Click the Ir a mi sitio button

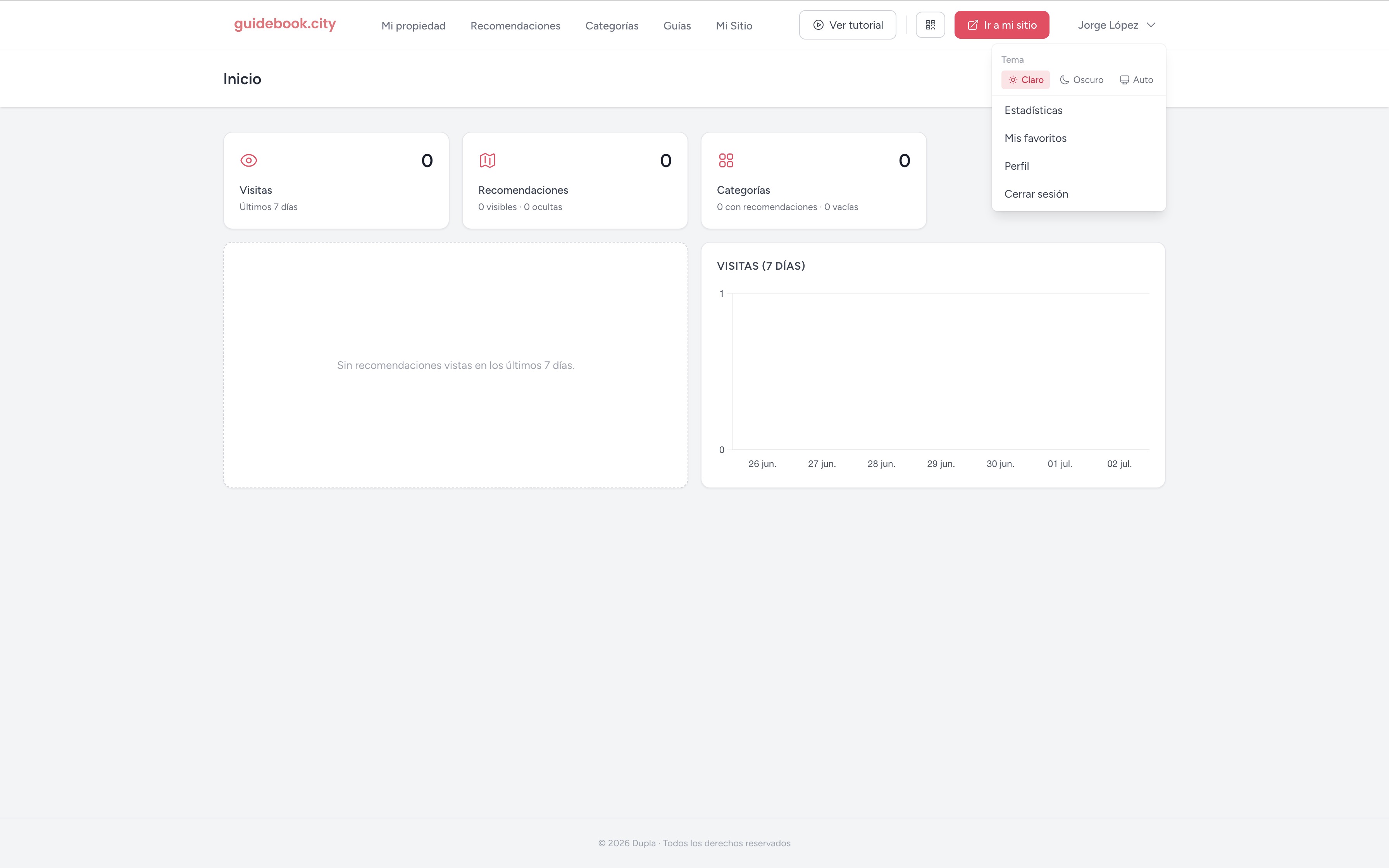click(1001, 25)
